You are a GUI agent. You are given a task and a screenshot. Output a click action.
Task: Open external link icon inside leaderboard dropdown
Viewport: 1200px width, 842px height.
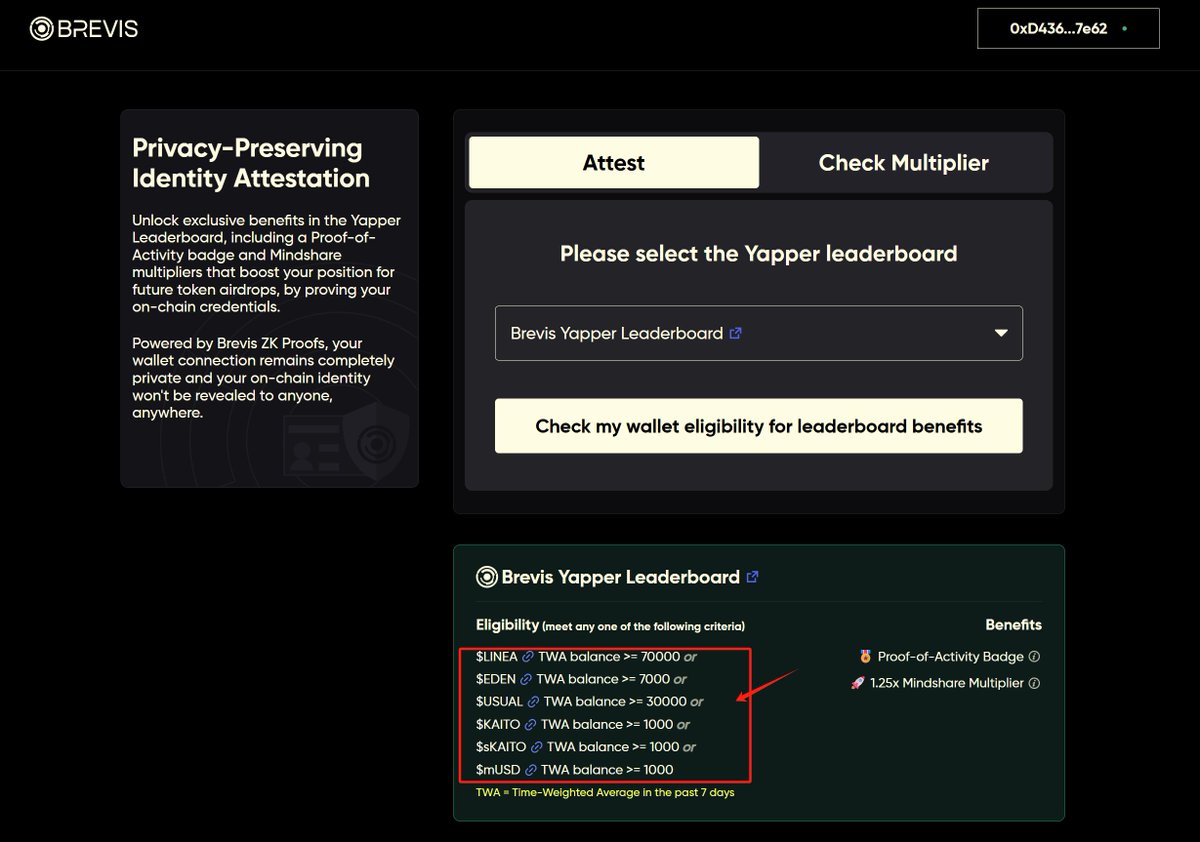[736, 333]
